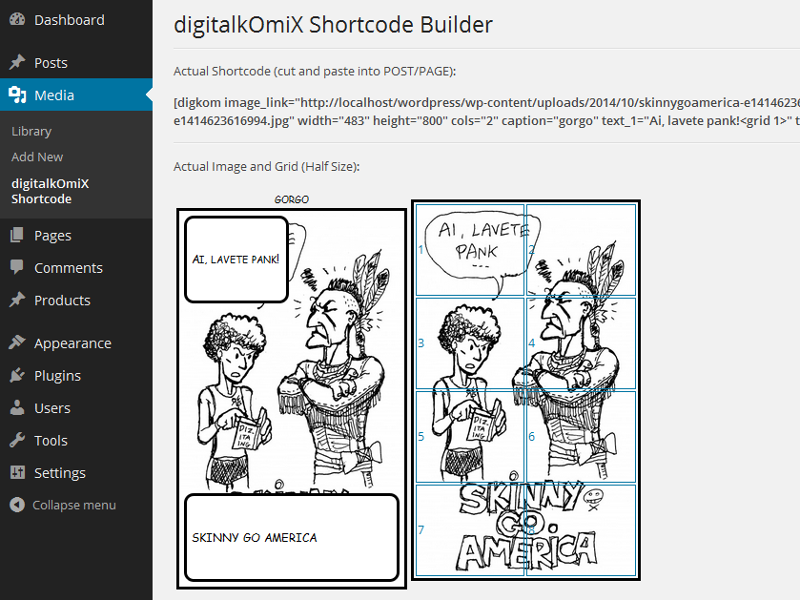Click the Collapse menu label

pos(74,505)
